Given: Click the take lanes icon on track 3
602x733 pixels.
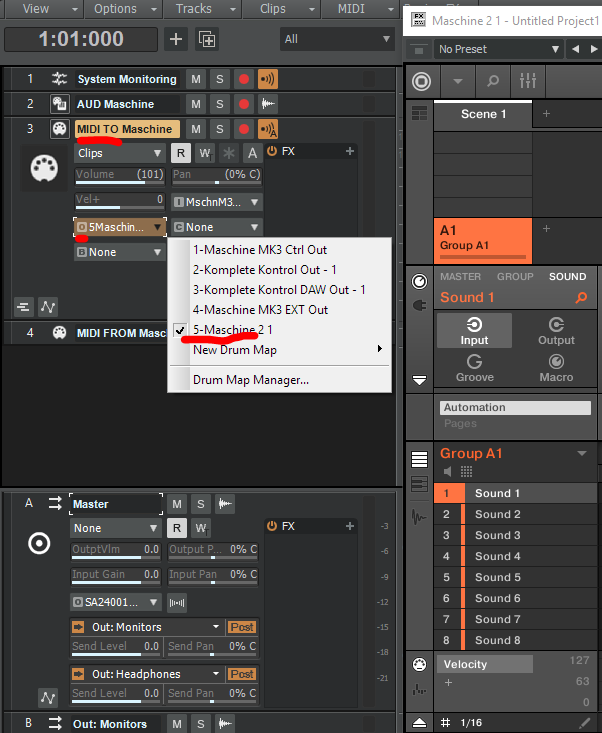Looking at the screenshot, I should coord(23,307).
